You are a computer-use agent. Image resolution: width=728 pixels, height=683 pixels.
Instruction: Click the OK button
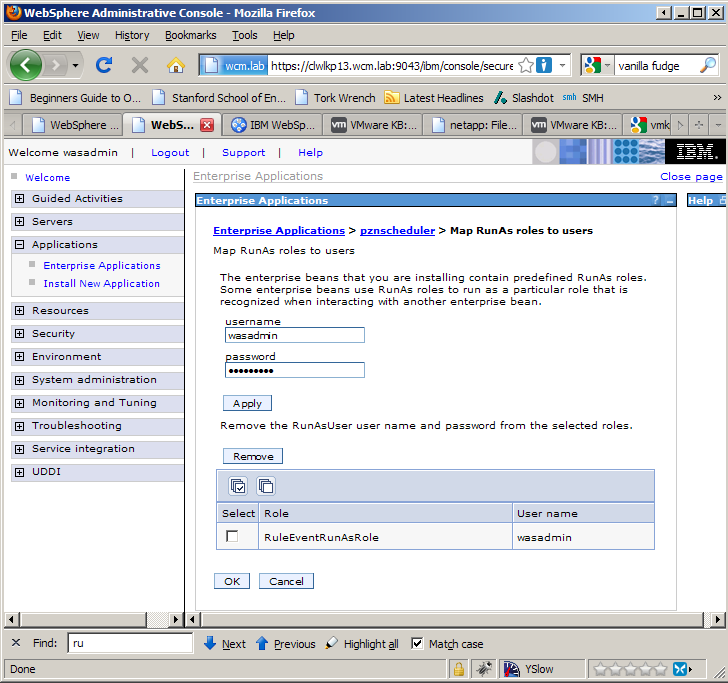(x=232, y=581)
